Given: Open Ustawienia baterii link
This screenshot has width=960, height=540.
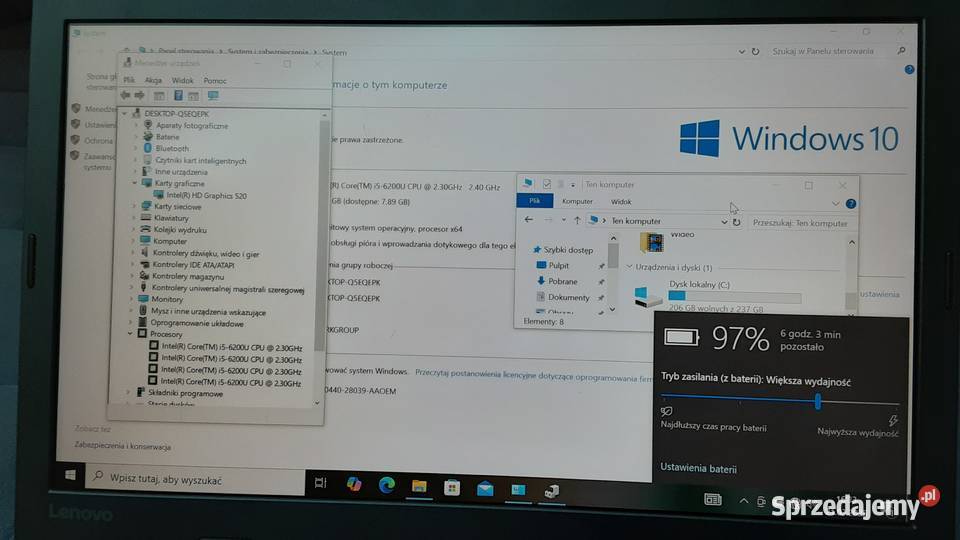Looking at the screenshot, I should click(698, 468).
